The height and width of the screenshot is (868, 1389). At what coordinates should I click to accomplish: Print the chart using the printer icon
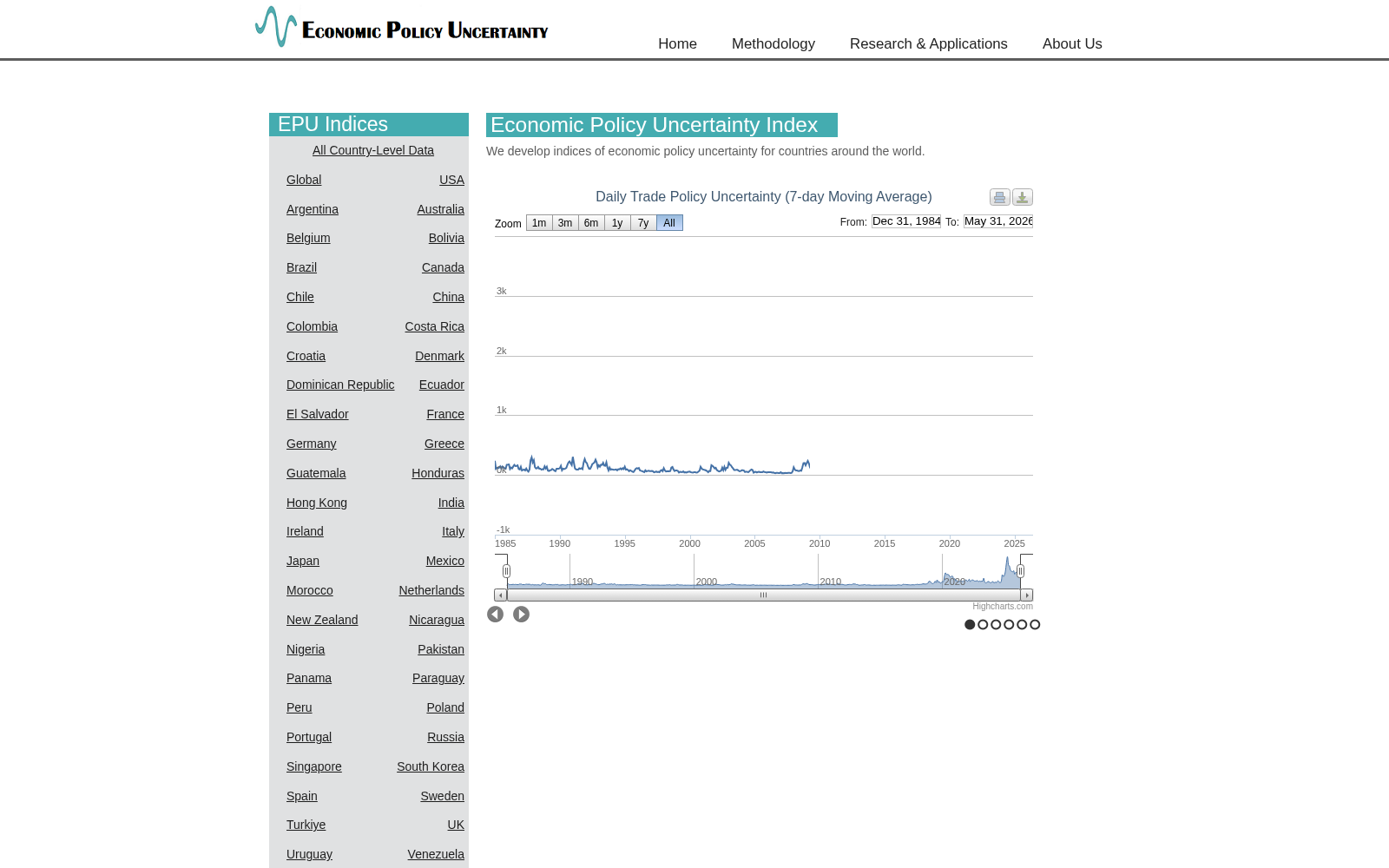pyautogui.click(x=999, y=197)
